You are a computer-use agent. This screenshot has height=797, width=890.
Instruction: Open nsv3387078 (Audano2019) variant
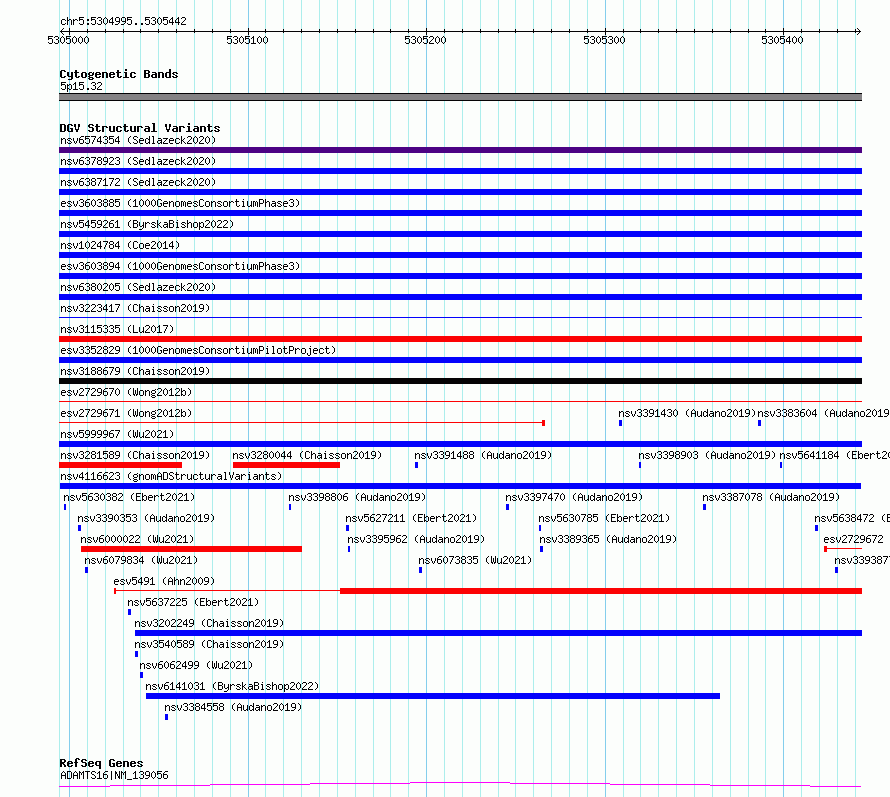tap(771, 497)
